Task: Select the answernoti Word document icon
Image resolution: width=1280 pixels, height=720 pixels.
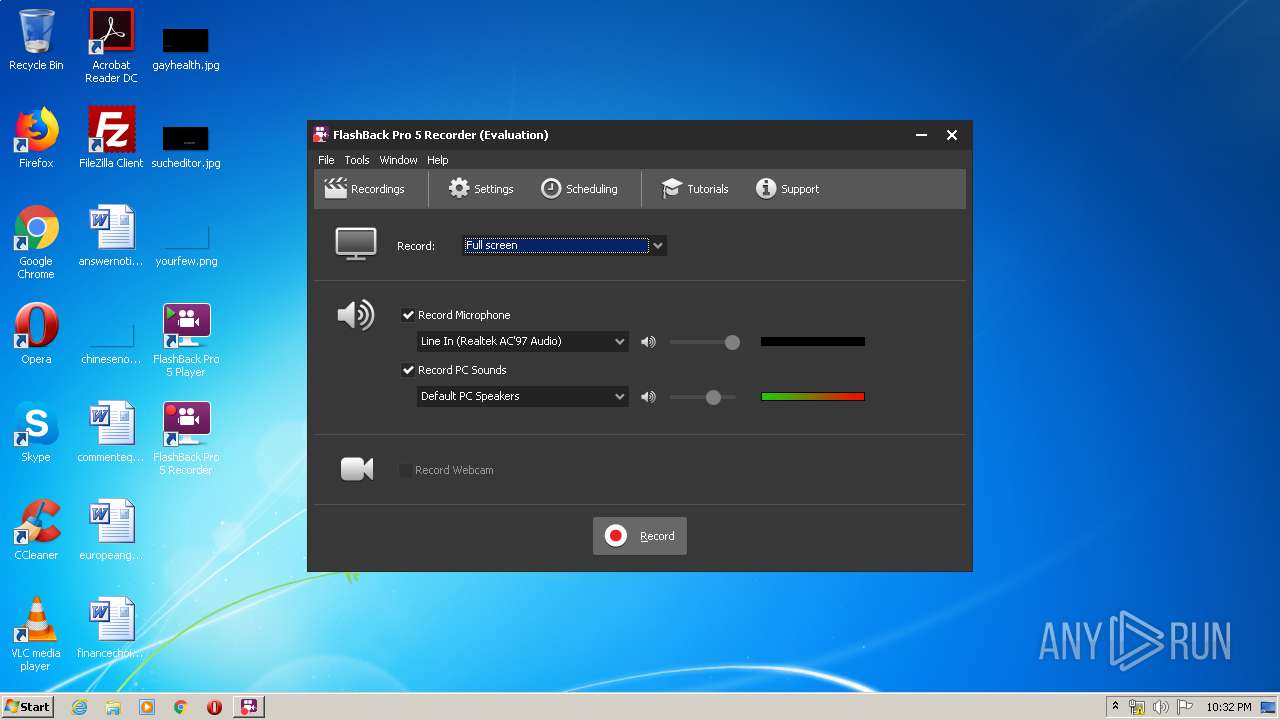Action: click(111, 236)
